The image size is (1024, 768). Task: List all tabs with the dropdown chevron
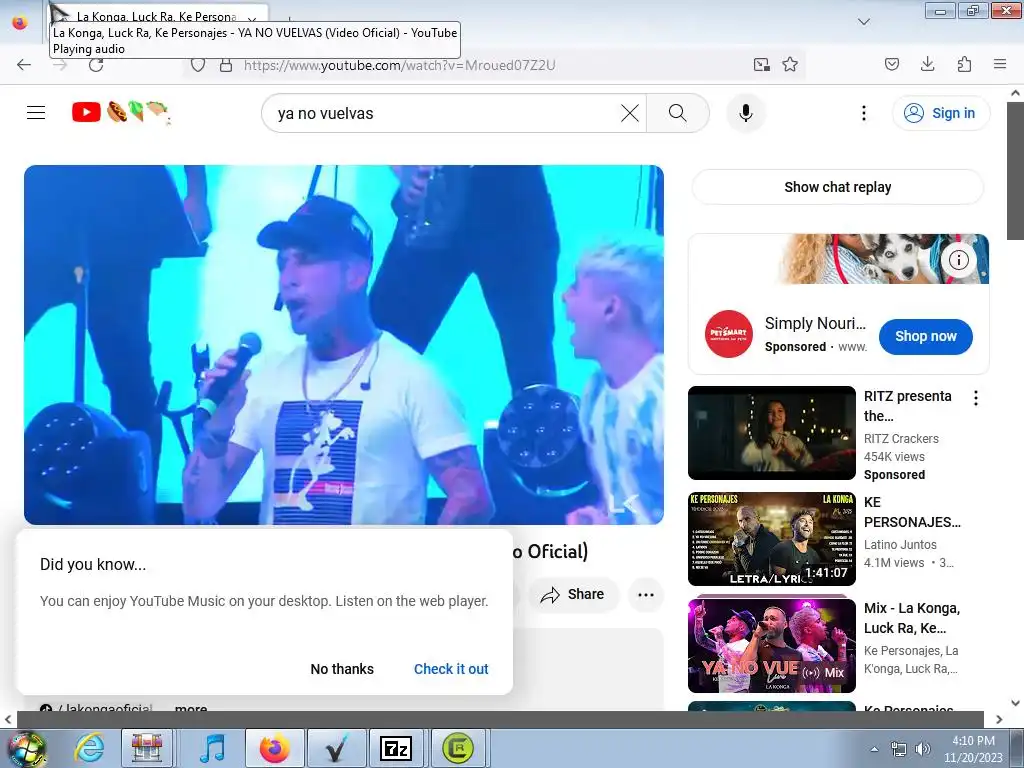863,22
